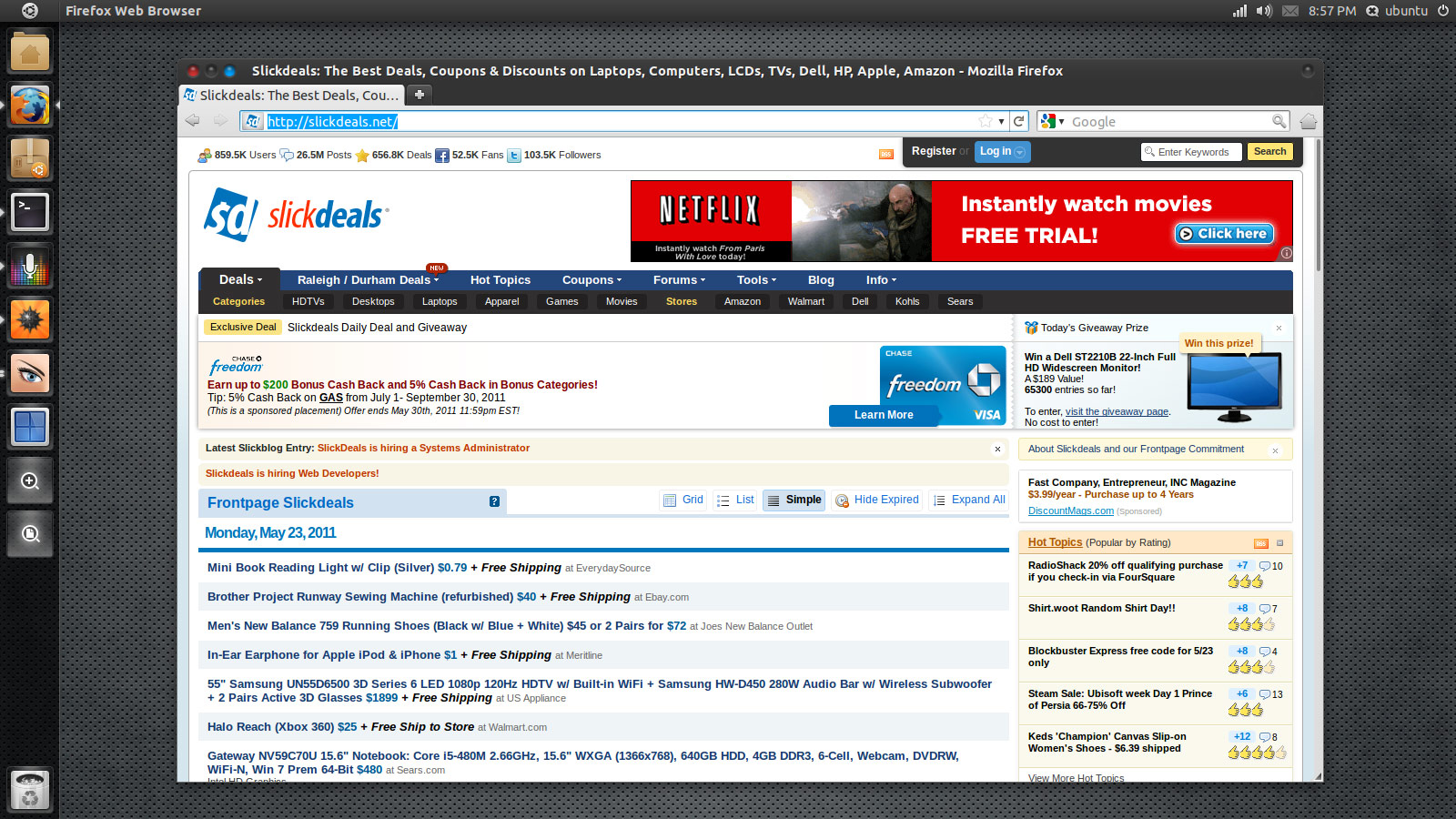Open the search engine selector dropdown
The image size is (1456, 819).
tap(1053, 121)
